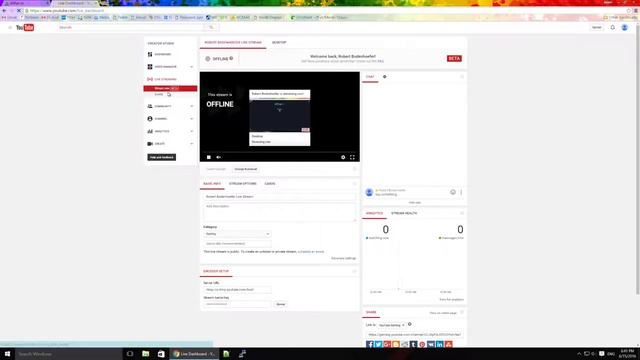
Task: Open the hamburger guide menu beside YouTube logo
Action: point(10,27)
